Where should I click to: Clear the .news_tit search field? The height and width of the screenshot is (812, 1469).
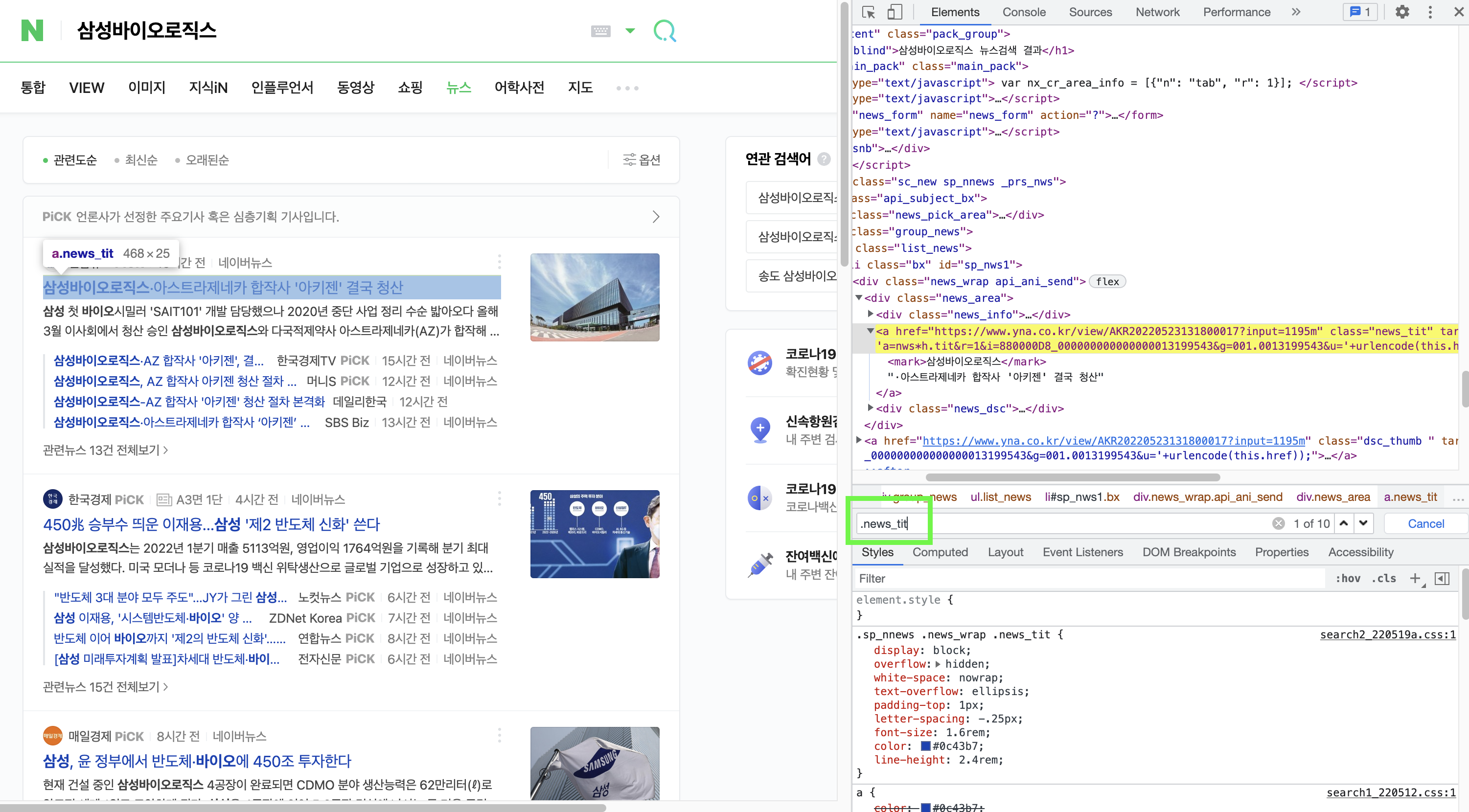[1278, 523]
